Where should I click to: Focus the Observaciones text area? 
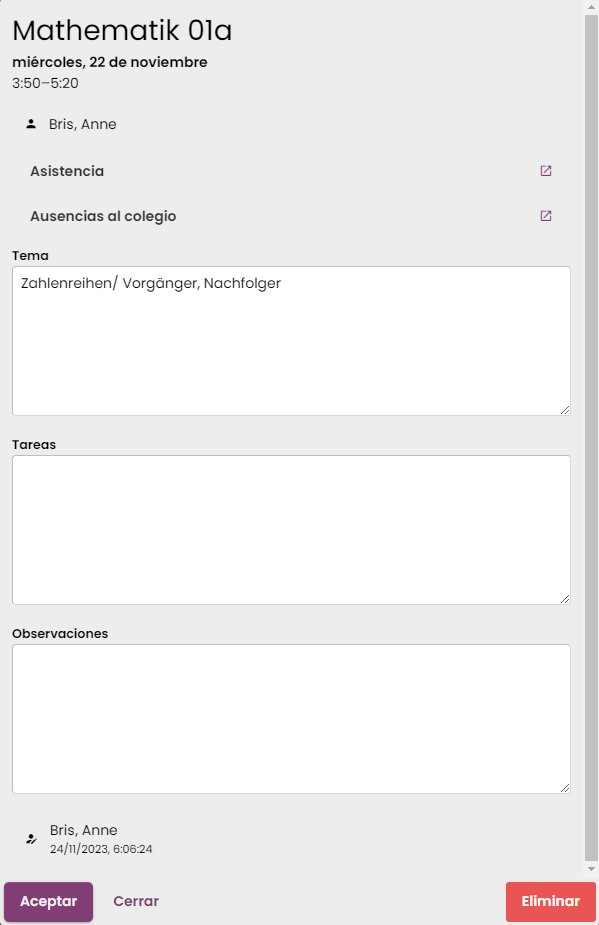[291, 719]
